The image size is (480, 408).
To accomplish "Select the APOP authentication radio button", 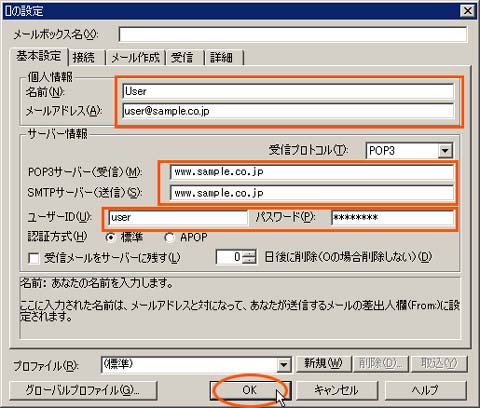I will [x=169, y=238].
